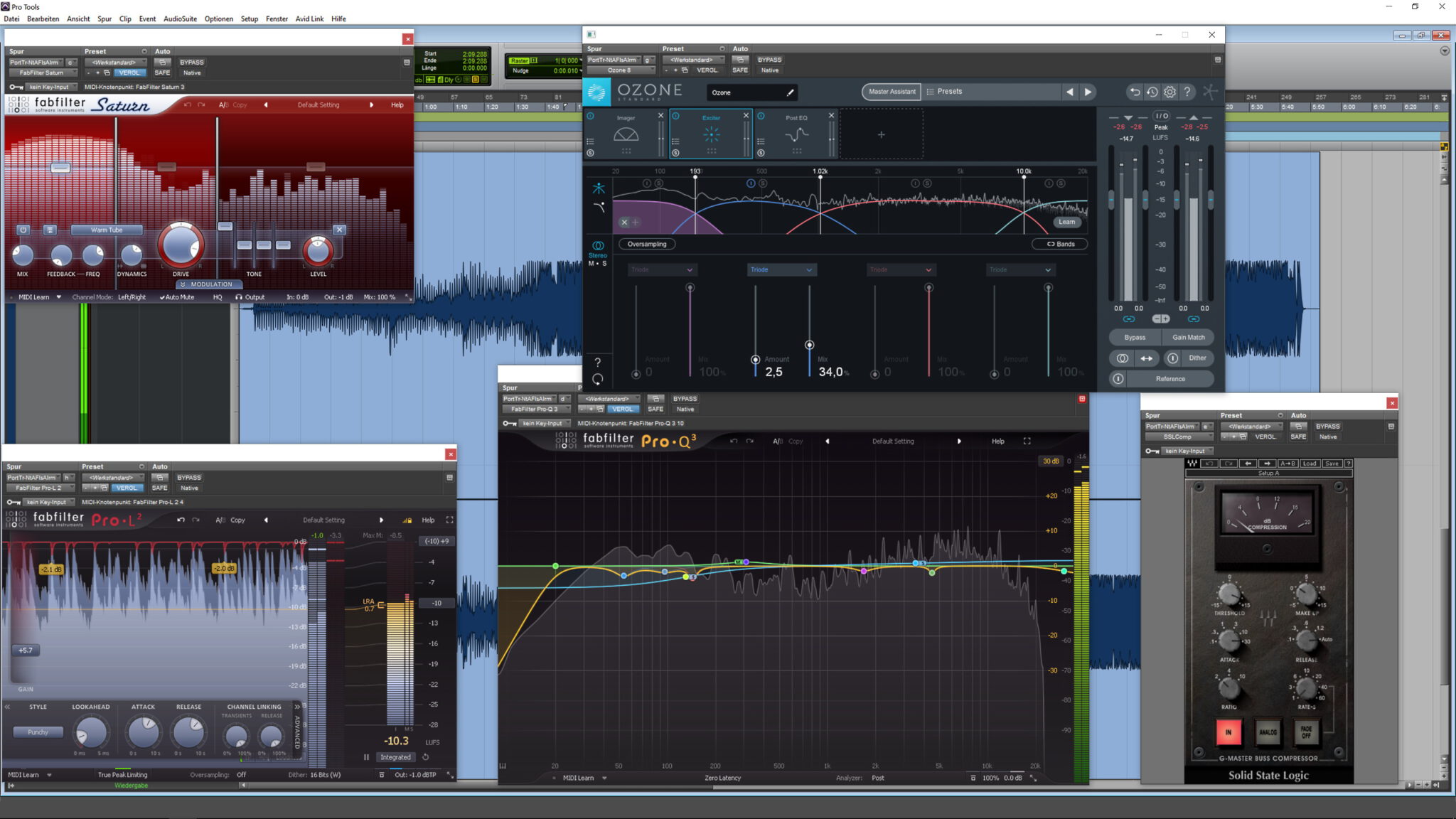The height and width of the screenshot is (819, 1456).
Task: Click the Ozone input gain link icon
Action: [1128, 319]
